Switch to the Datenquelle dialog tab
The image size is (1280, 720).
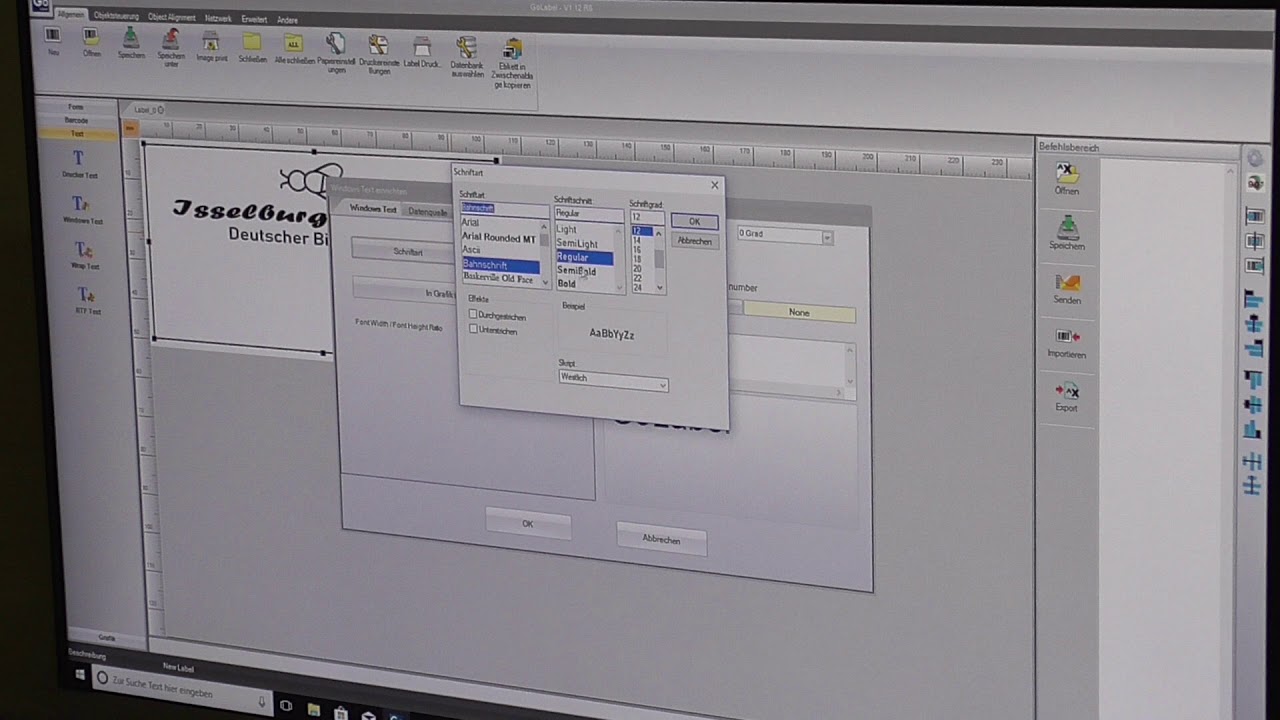tap(429, 212)
